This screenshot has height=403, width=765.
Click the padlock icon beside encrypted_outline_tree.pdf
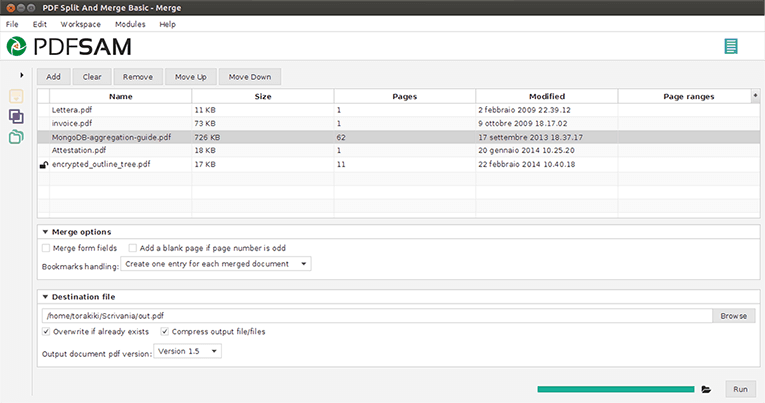tap(43, 164)
